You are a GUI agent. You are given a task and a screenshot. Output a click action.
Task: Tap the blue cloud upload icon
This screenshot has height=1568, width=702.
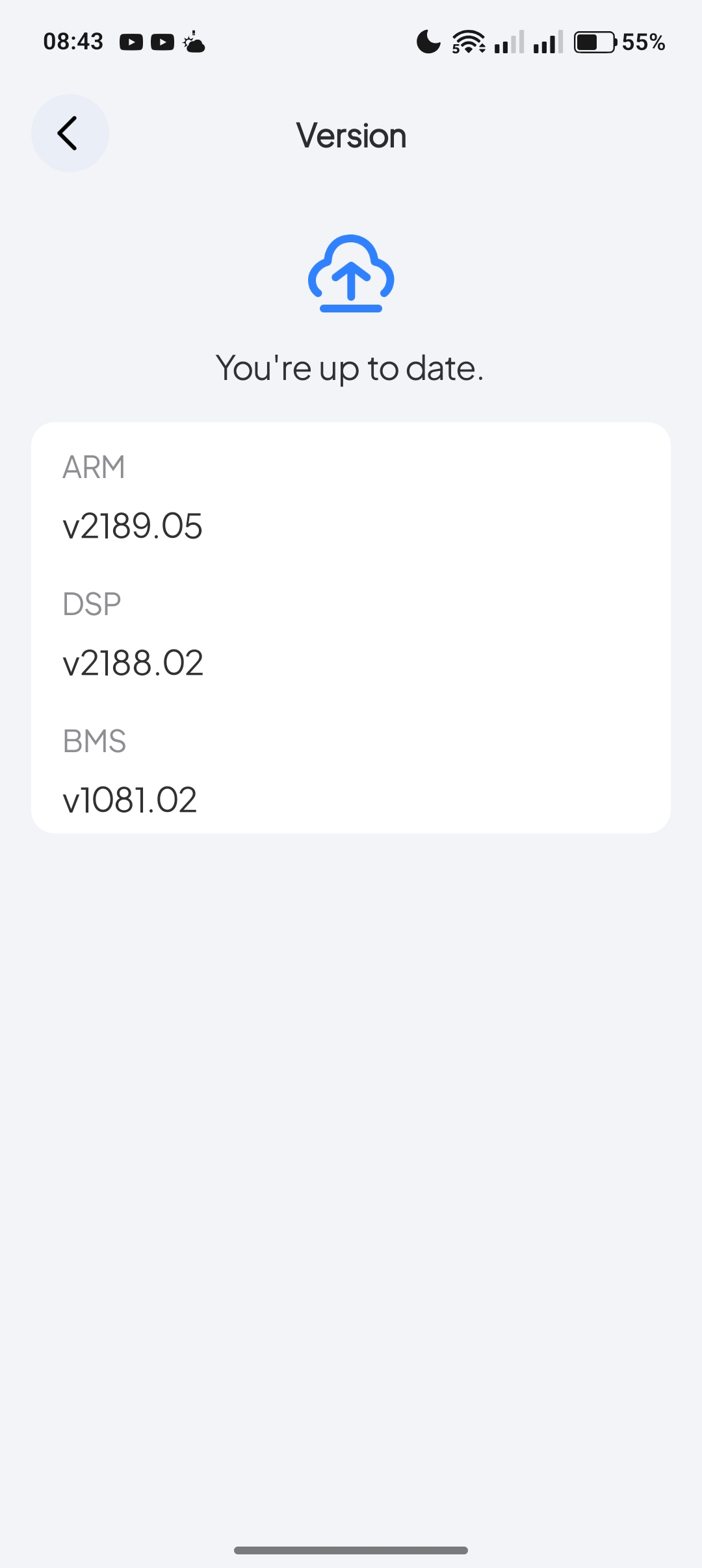click(351, 273)
